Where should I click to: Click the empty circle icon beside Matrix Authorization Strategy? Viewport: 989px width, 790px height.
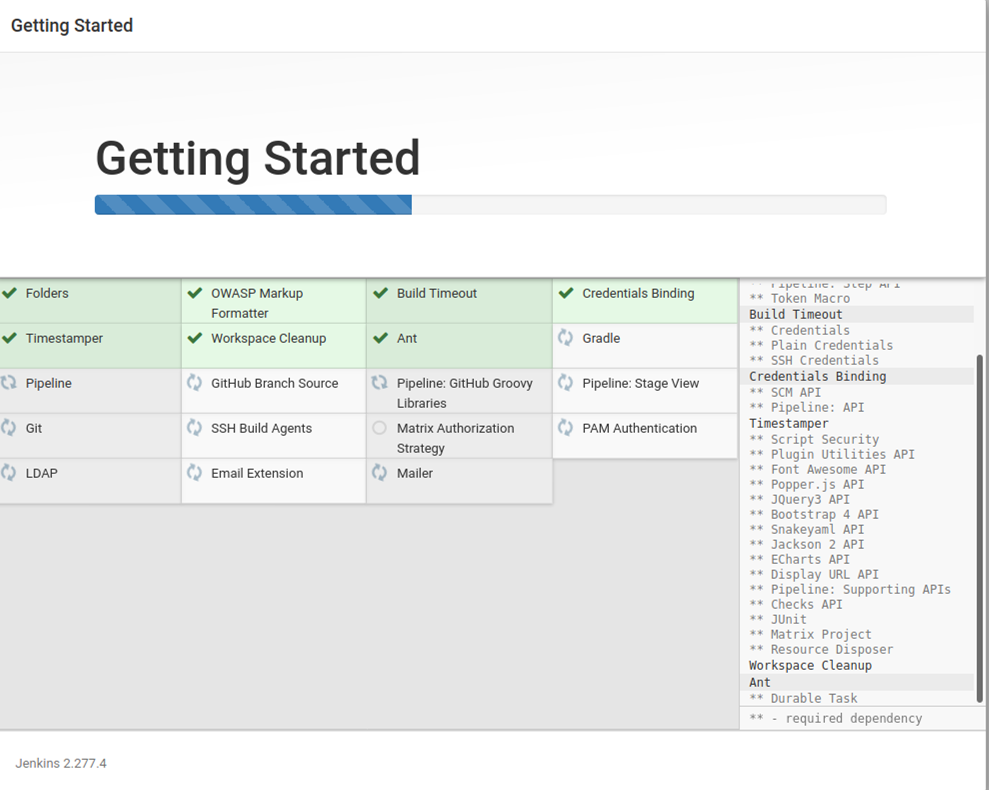point(379,428)
